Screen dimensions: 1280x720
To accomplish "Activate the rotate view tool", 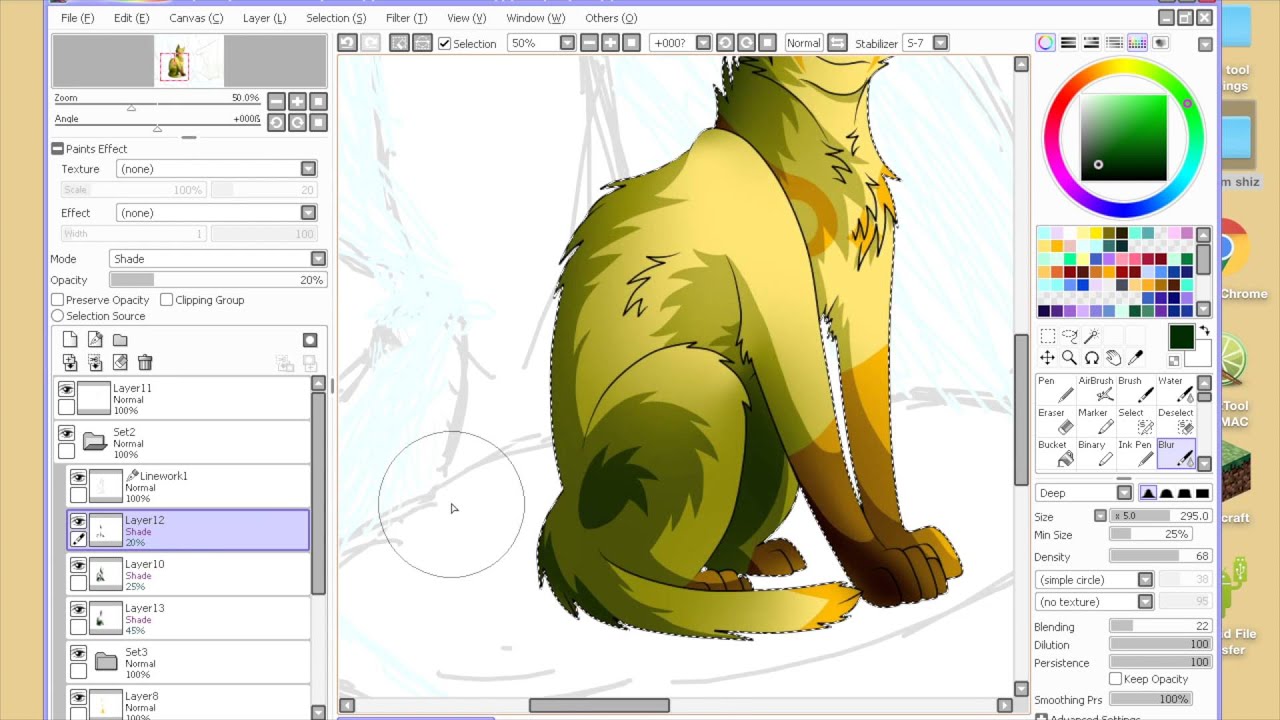I will click(x=1091, y=358).
